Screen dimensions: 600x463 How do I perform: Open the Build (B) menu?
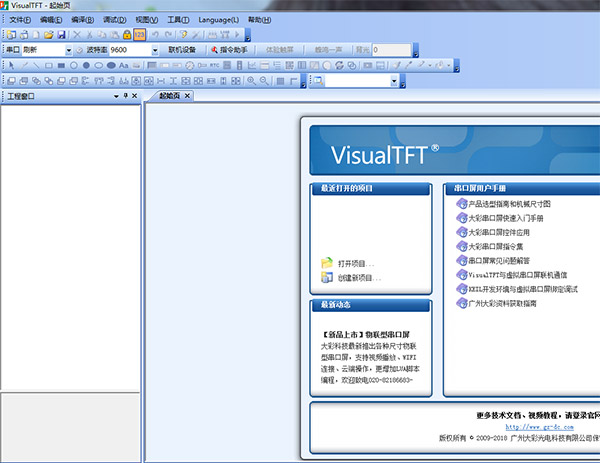coord(82,20)
